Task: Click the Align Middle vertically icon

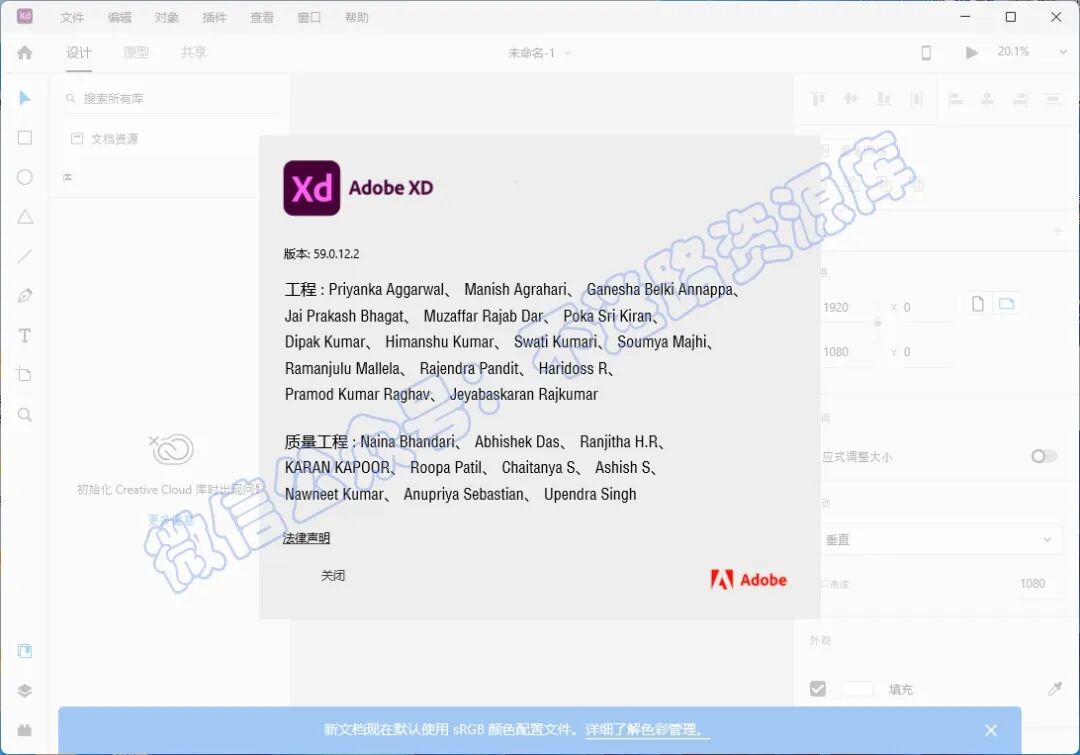Action: click(851, 99)
